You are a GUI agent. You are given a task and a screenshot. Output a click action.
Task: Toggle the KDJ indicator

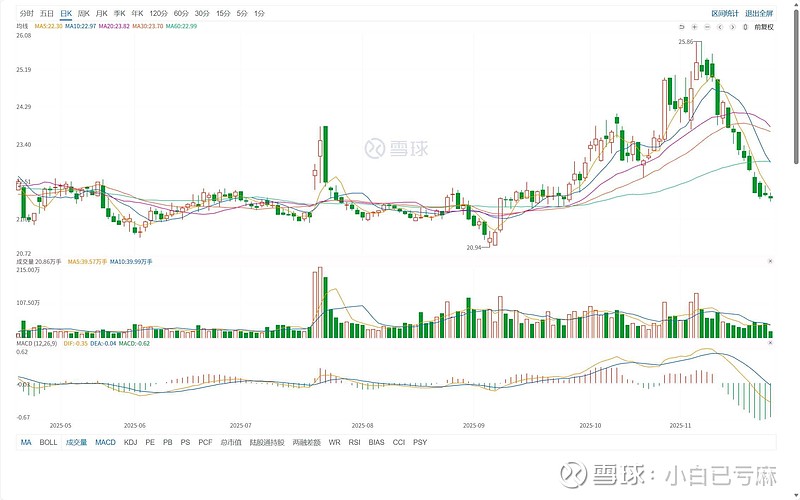[x=131, y=442]
